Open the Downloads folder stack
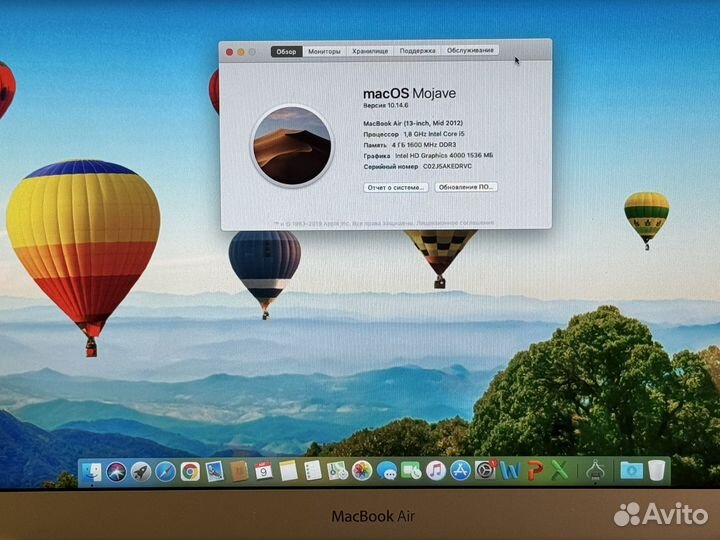Image resolution: width=720 pixels, height=540 pixels. [631, 471]
